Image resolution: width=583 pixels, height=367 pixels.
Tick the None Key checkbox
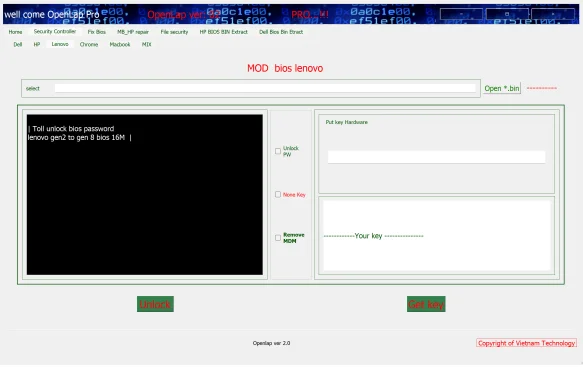pyautogui.click(x=278, y=194)
